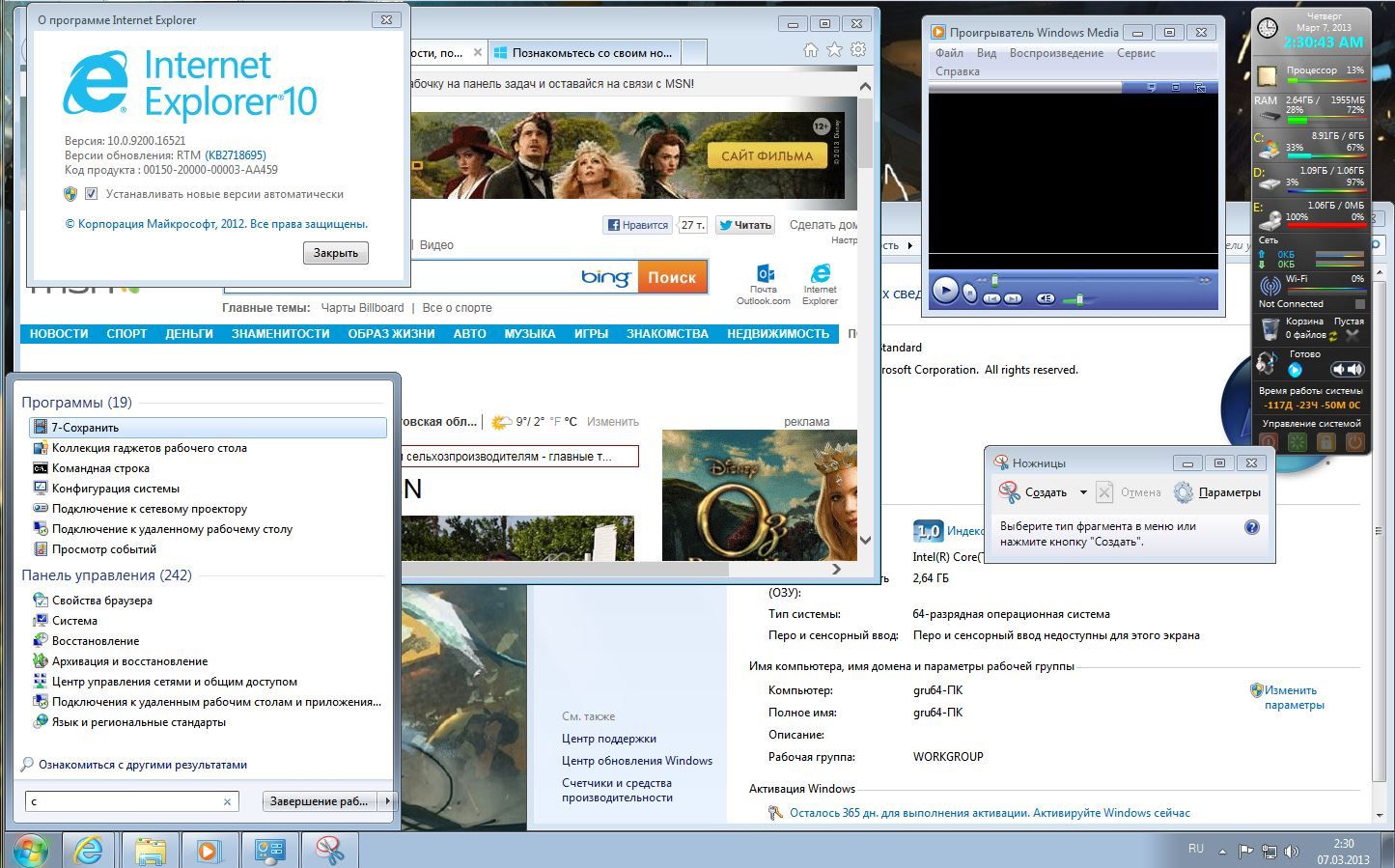Mute sound in Windows Media Player
1395x868 pixels.
[x=1046, y=299]
